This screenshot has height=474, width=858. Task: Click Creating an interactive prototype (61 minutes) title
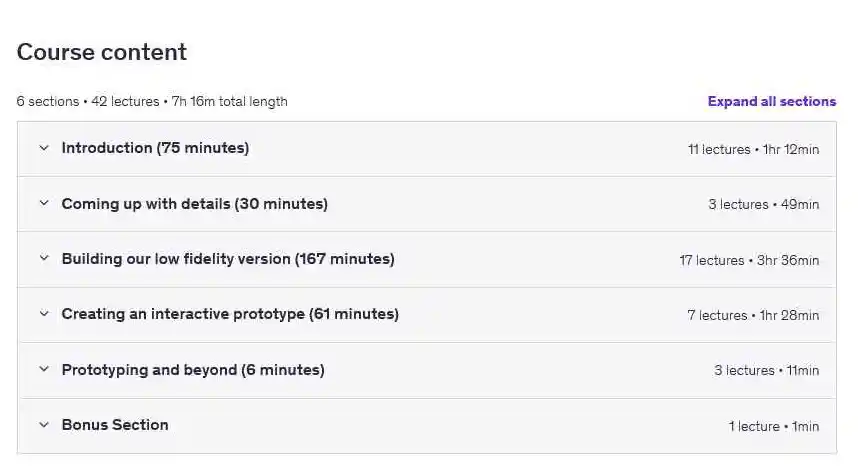click(x=230, y=314)
